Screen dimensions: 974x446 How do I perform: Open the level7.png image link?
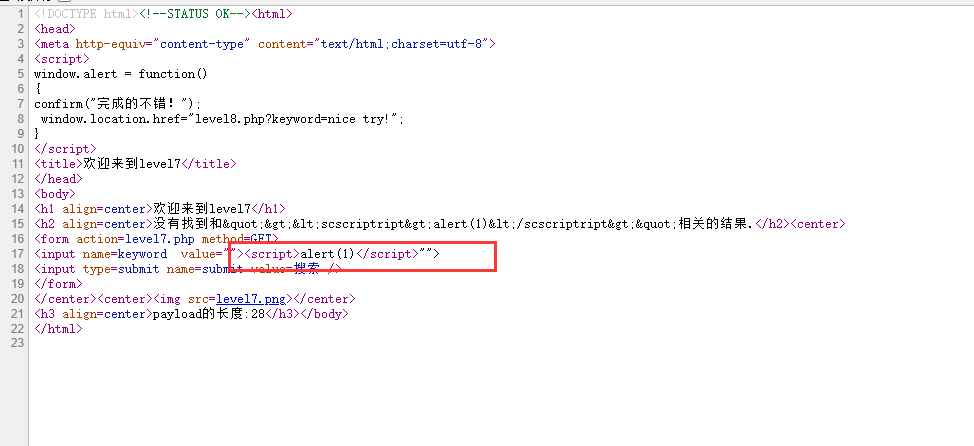click(x=250, y=299)
